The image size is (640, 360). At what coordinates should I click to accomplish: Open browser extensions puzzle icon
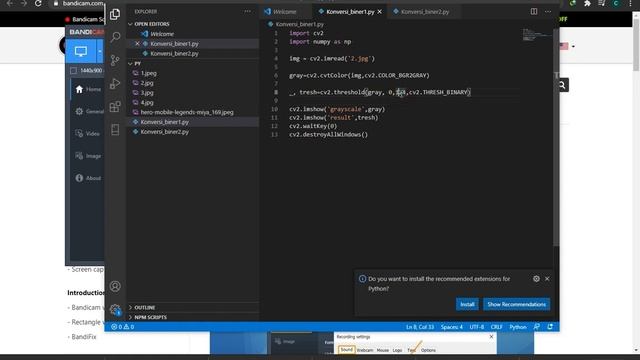(x=587, y=3)
